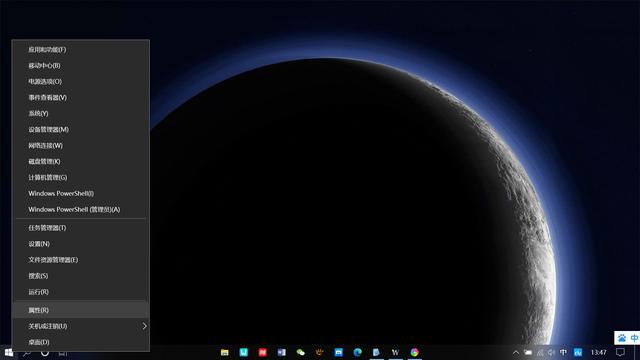Open Task View on the taskbar
This screenshot has width=640, height=360.
(63, 352)
